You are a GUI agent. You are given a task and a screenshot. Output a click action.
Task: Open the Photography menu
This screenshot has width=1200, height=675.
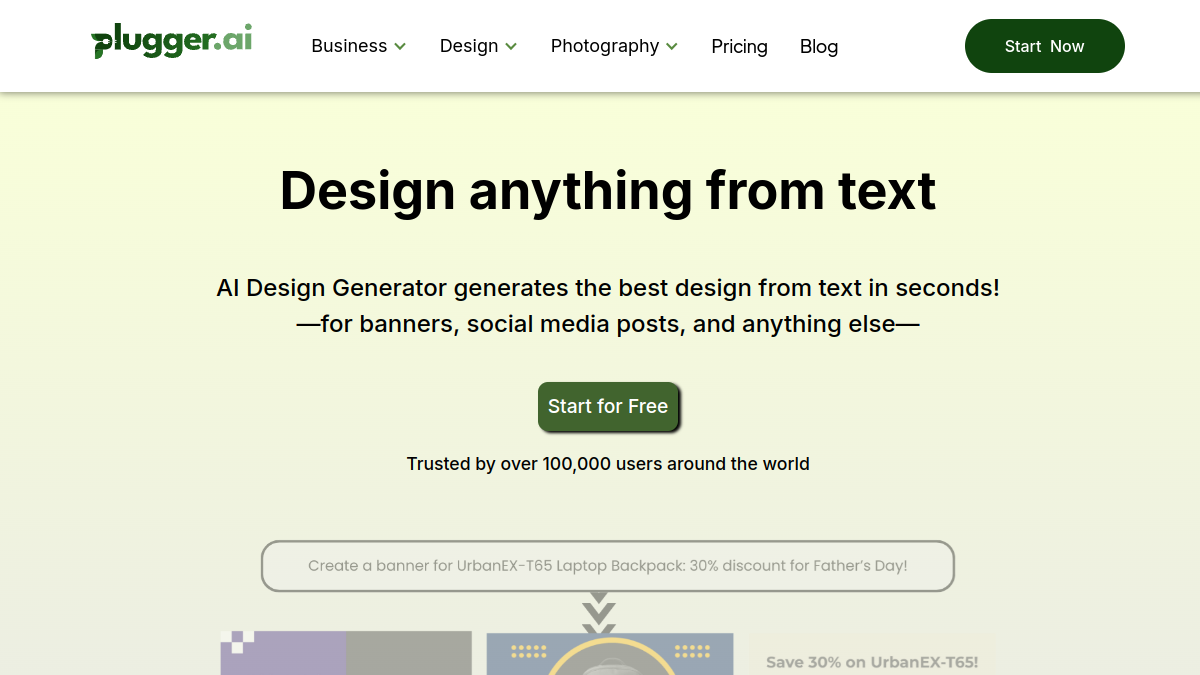point(614,46)
